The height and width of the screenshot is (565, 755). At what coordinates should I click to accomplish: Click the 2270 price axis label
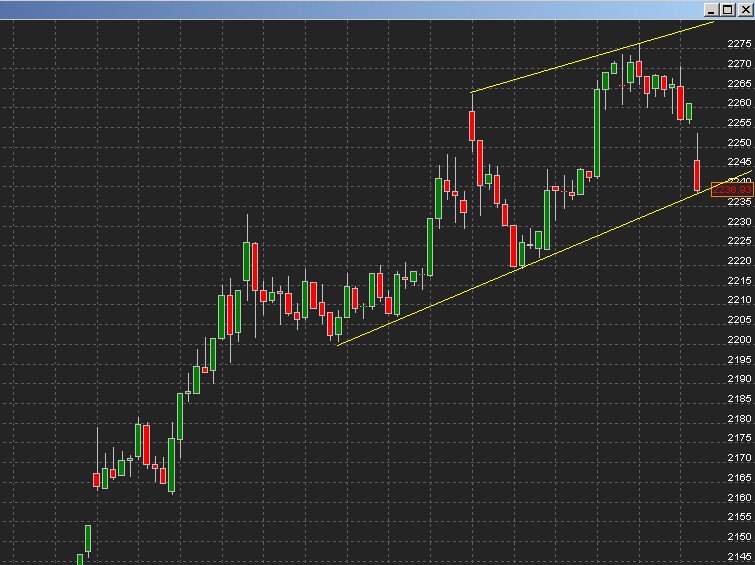(x=739, y=64)
